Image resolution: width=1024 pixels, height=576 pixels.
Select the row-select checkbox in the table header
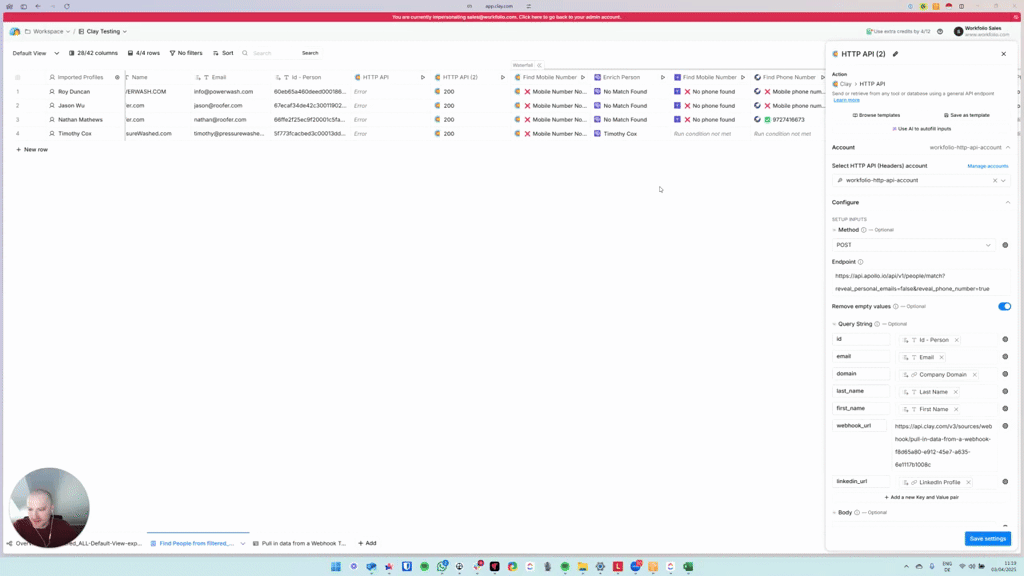[x=17, y=77]
